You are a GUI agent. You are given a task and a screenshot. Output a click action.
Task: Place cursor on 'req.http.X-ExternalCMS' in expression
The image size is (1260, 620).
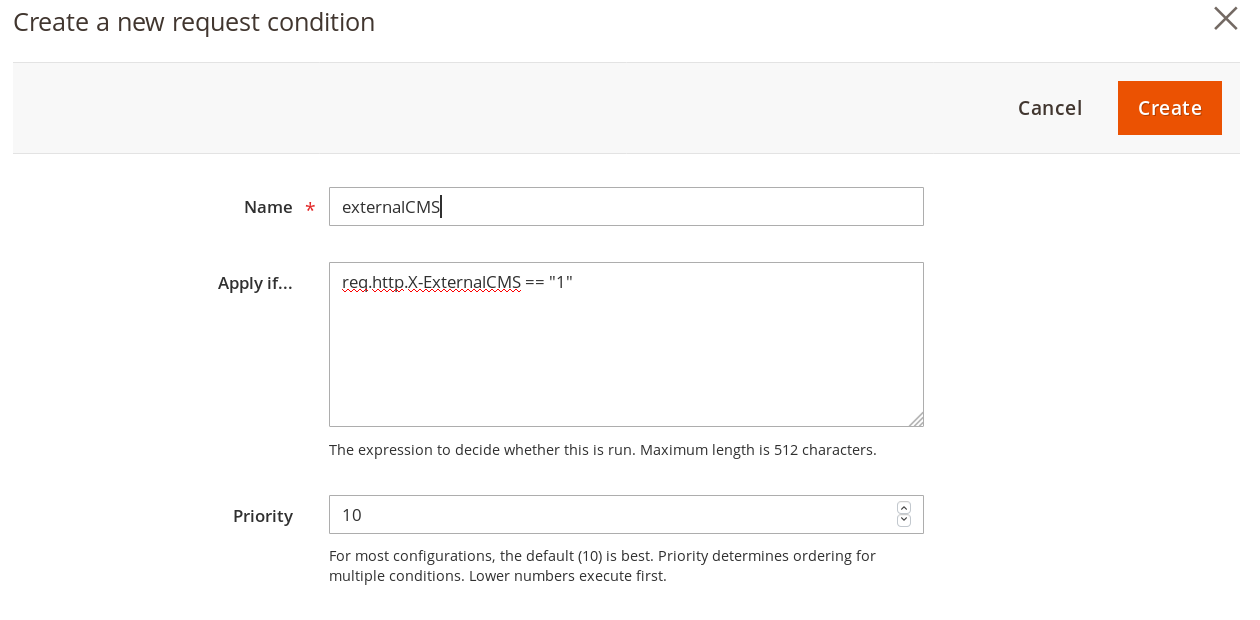point(431,283)
